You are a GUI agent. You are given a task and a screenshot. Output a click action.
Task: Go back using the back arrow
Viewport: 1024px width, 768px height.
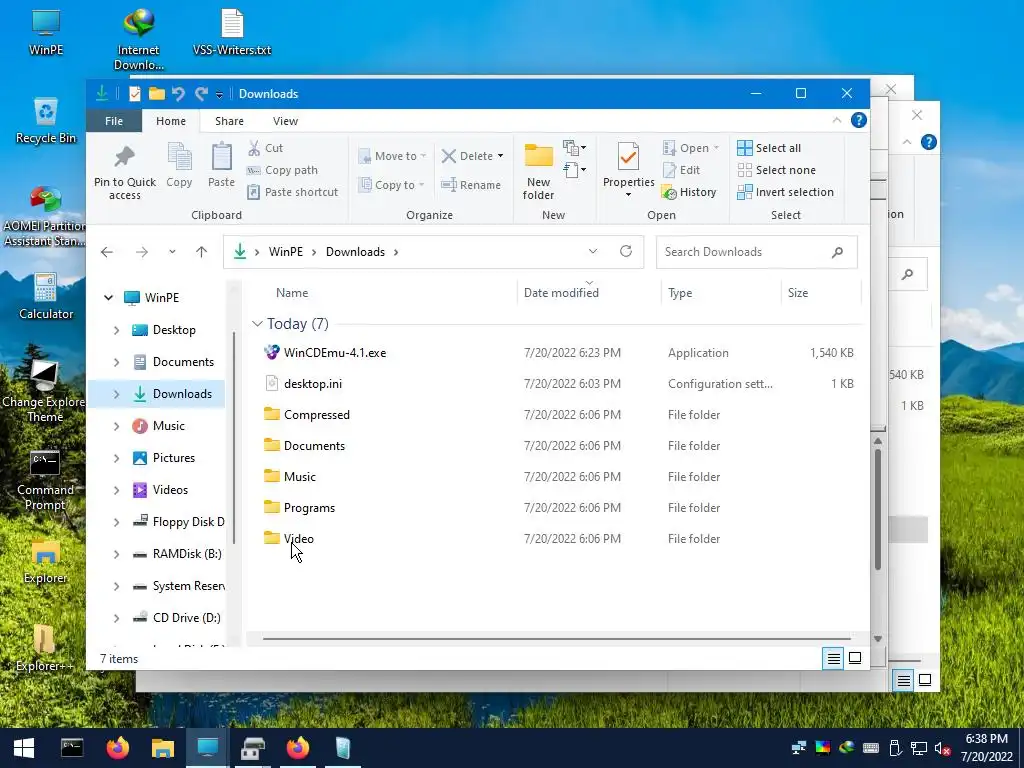tap(107, 252)
